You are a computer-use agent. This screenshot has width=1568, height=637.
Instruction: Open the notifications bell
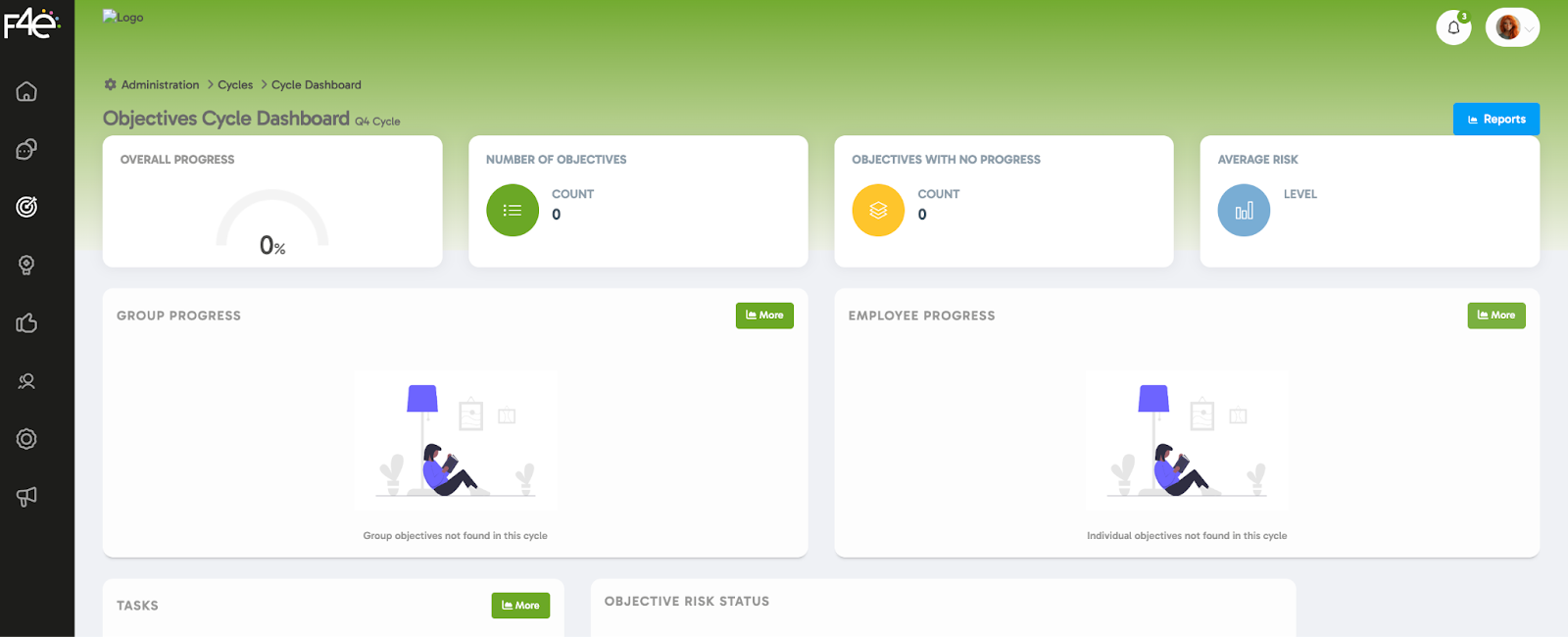coord(1453,27)
